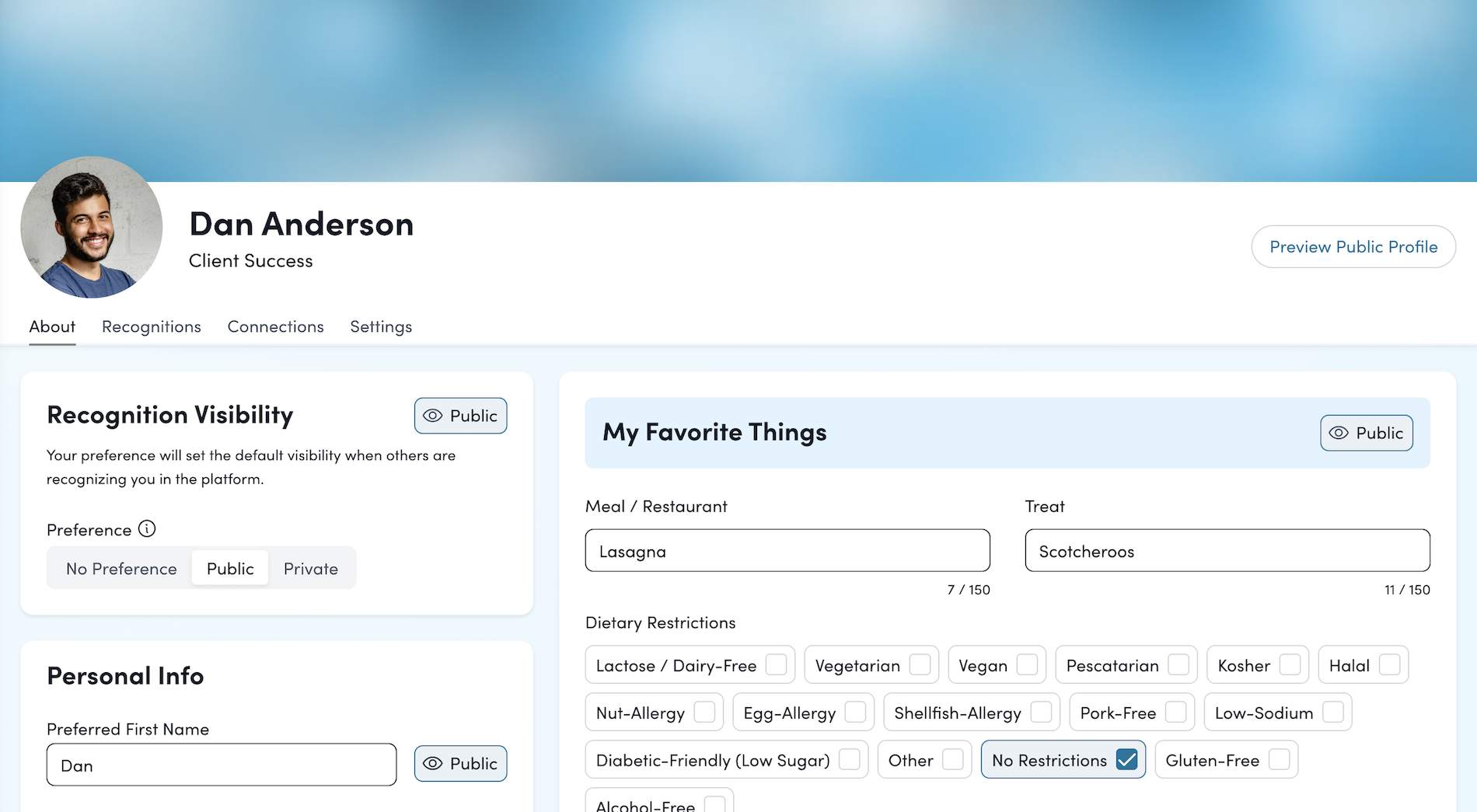Open the Recognitions tab
Screen dimensions: 1477x812
[152, 327]
